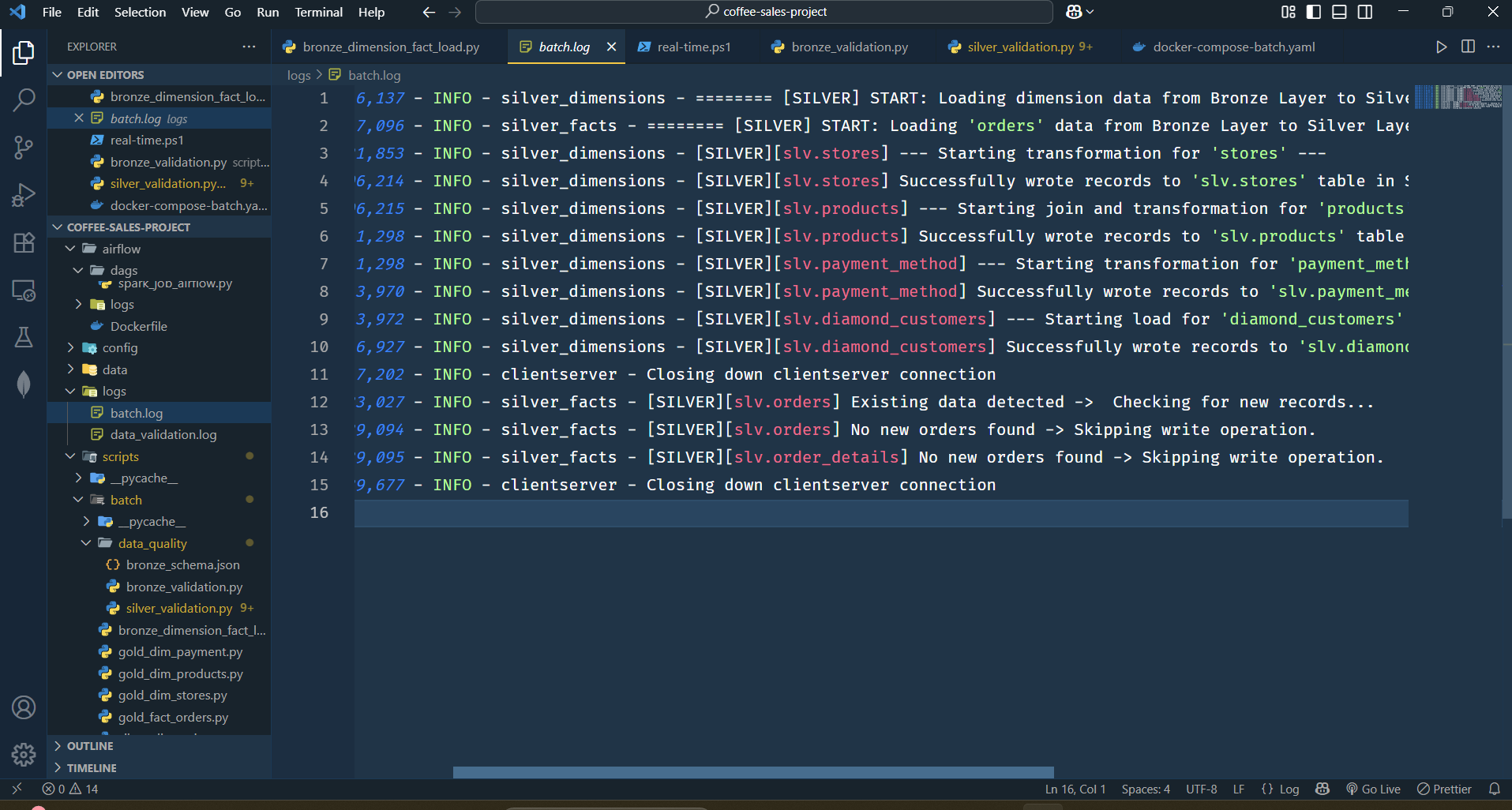Open the Search view icon
This screenshot has width=1512, height=810.
tap(24, 99)
